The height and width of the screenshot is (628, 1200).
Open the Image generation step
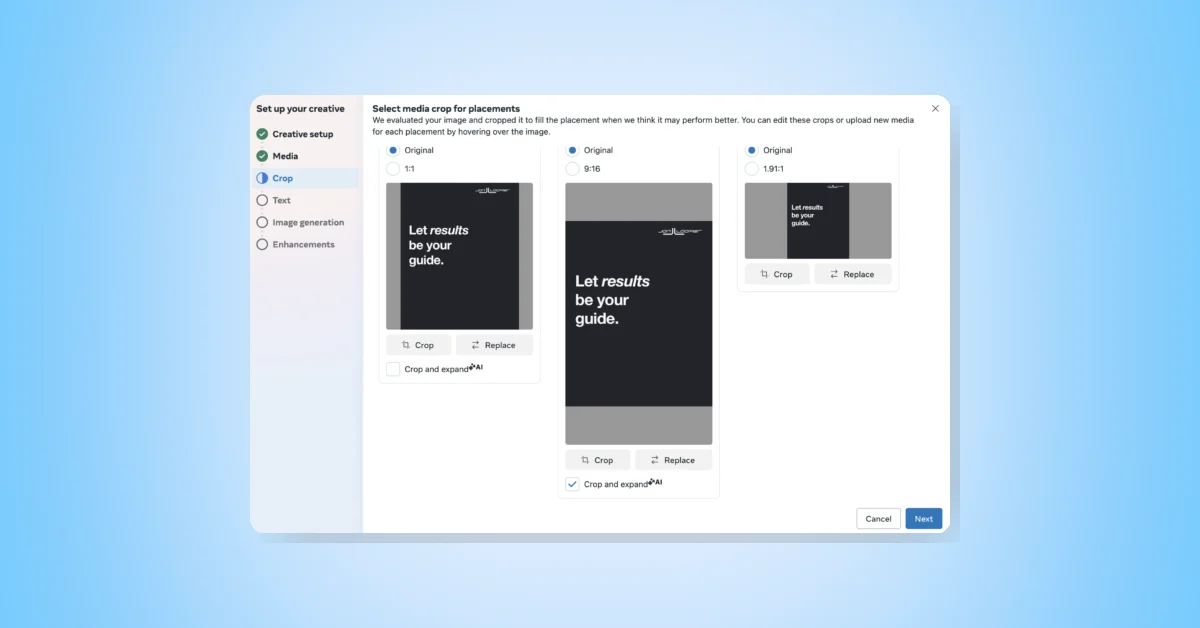tap(308, 222)
